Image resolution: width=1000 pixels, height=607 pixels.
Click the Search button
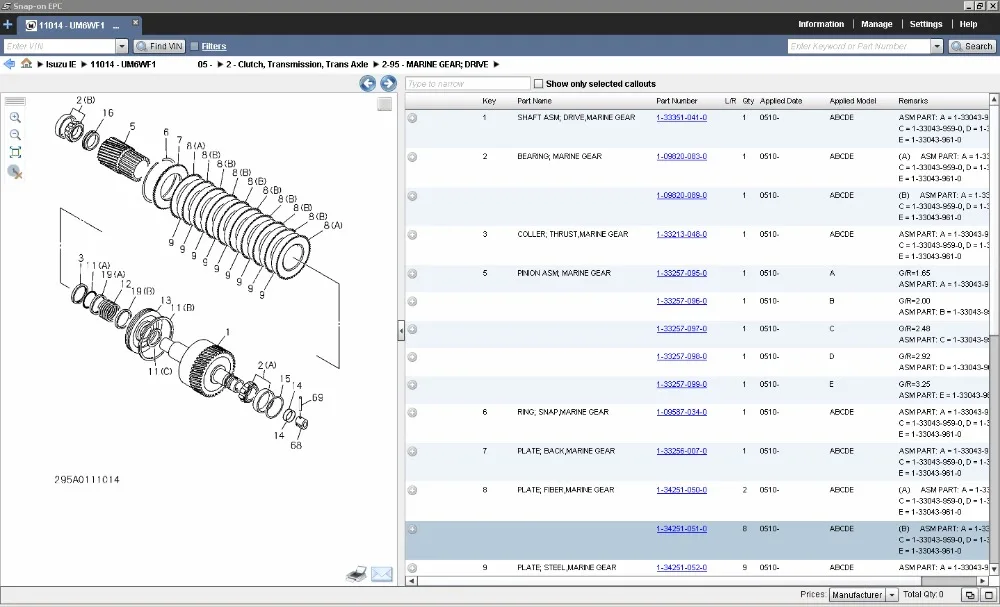tap(972, 46)
